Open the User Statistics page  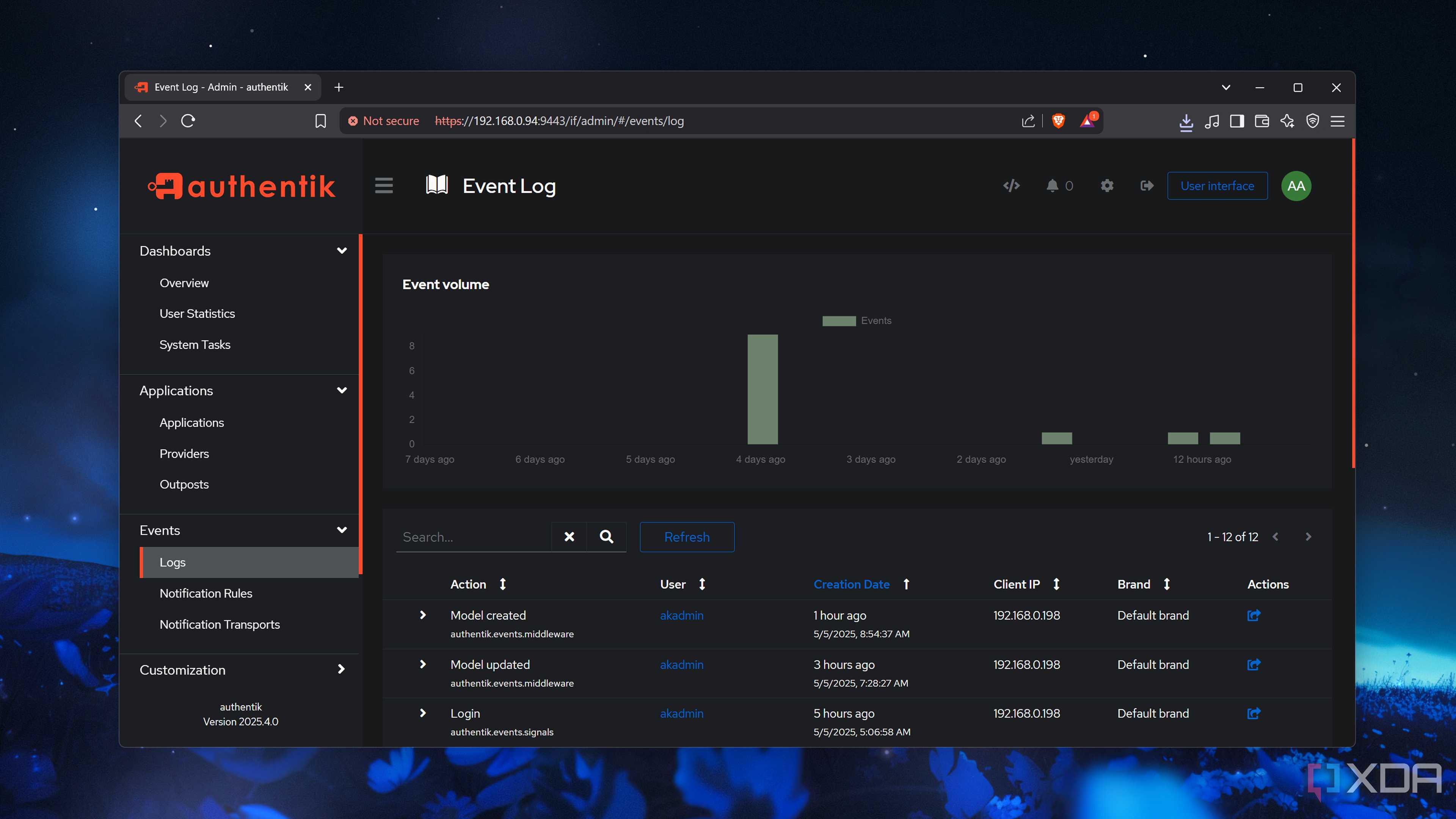click(x=197, y=314)
